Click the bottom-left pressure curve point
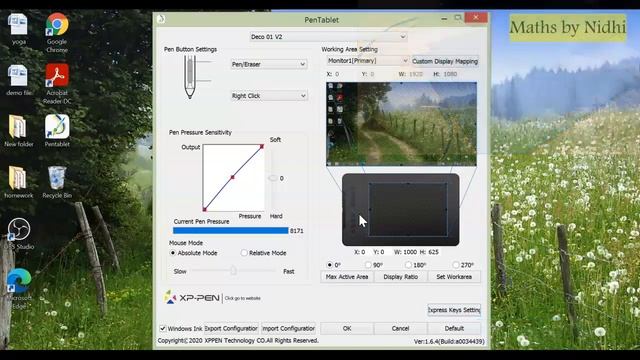The height and width of the screenshot is (360, 640). point(204,209)
